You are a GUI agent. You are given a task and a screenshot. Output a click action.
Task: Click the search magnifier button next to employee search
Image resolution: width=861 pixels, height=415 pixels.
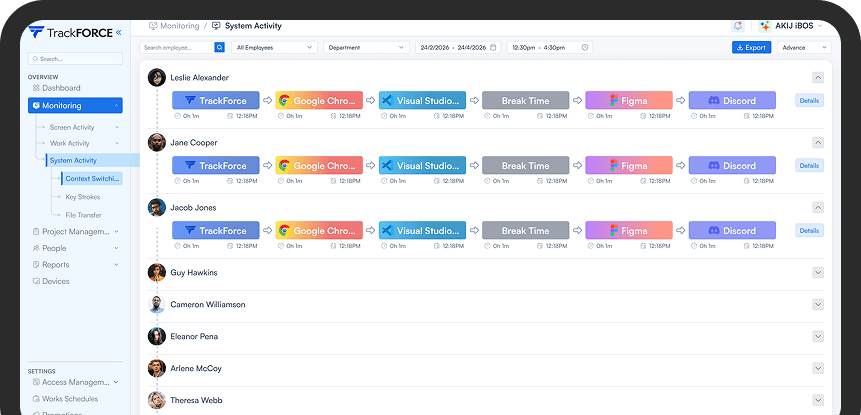(220, 48)
